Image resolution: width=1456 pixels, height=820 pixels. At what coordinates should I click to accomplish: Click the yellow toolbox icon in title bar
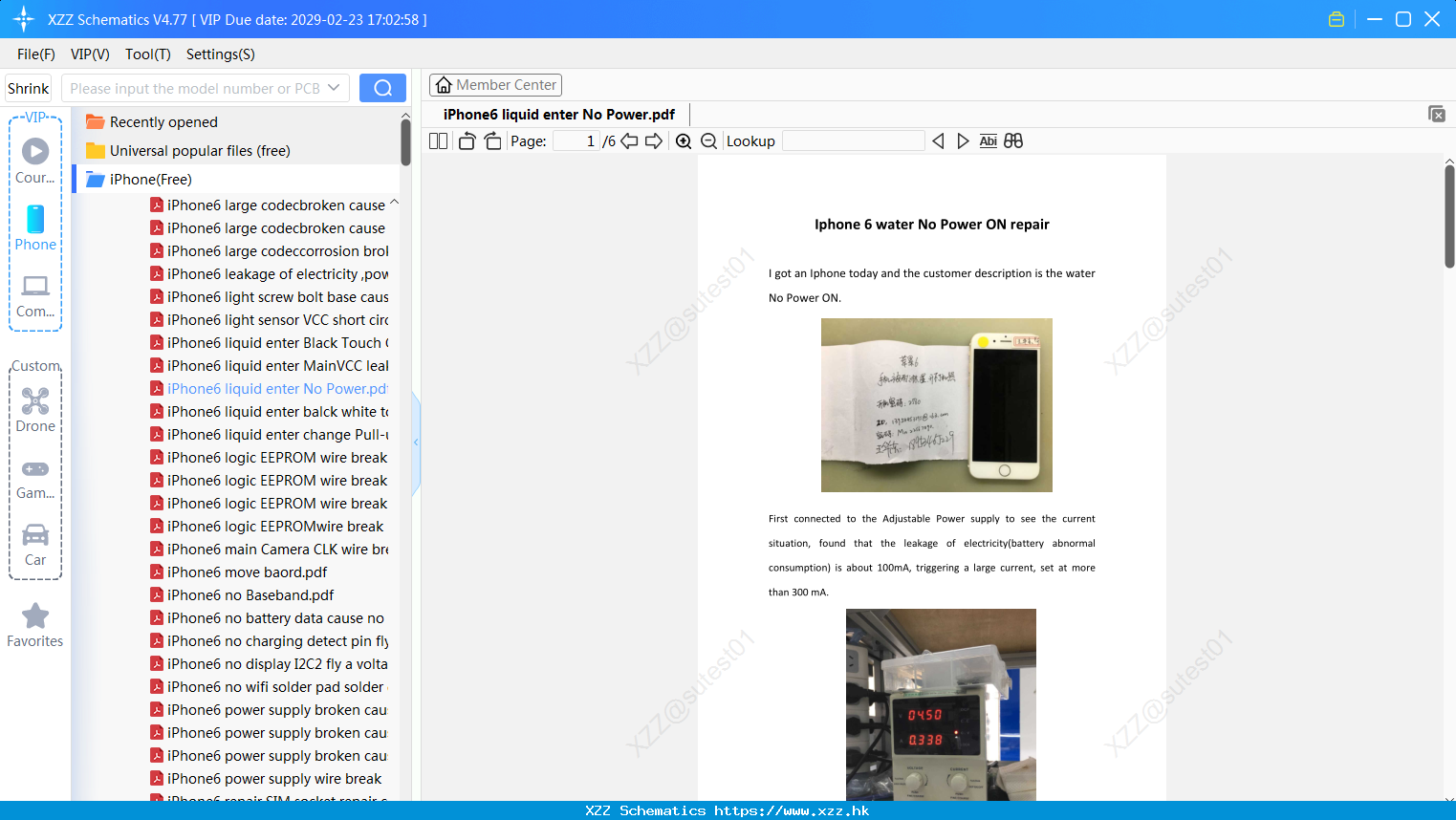pos(1336,19)
